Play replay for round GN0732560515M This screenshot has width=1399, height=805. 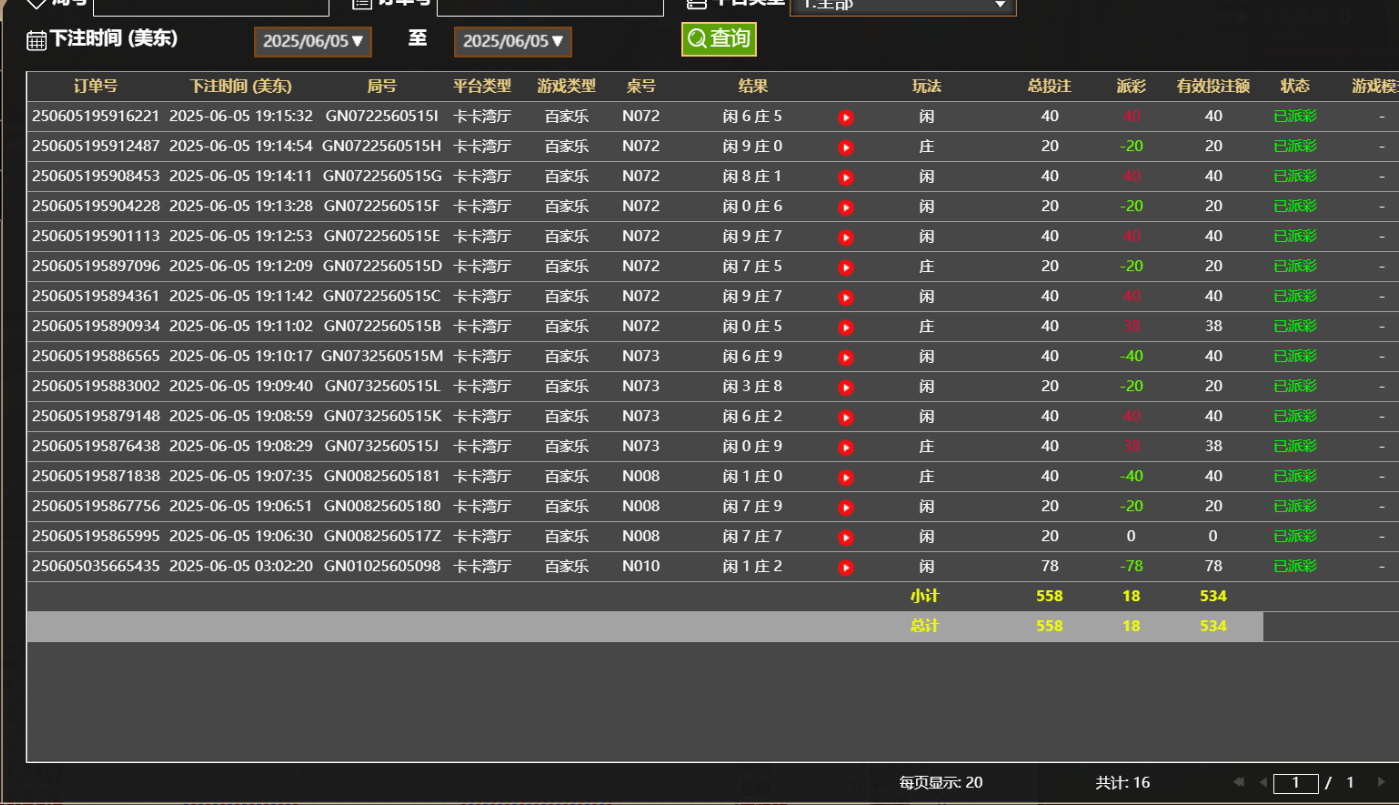(846, 357)
